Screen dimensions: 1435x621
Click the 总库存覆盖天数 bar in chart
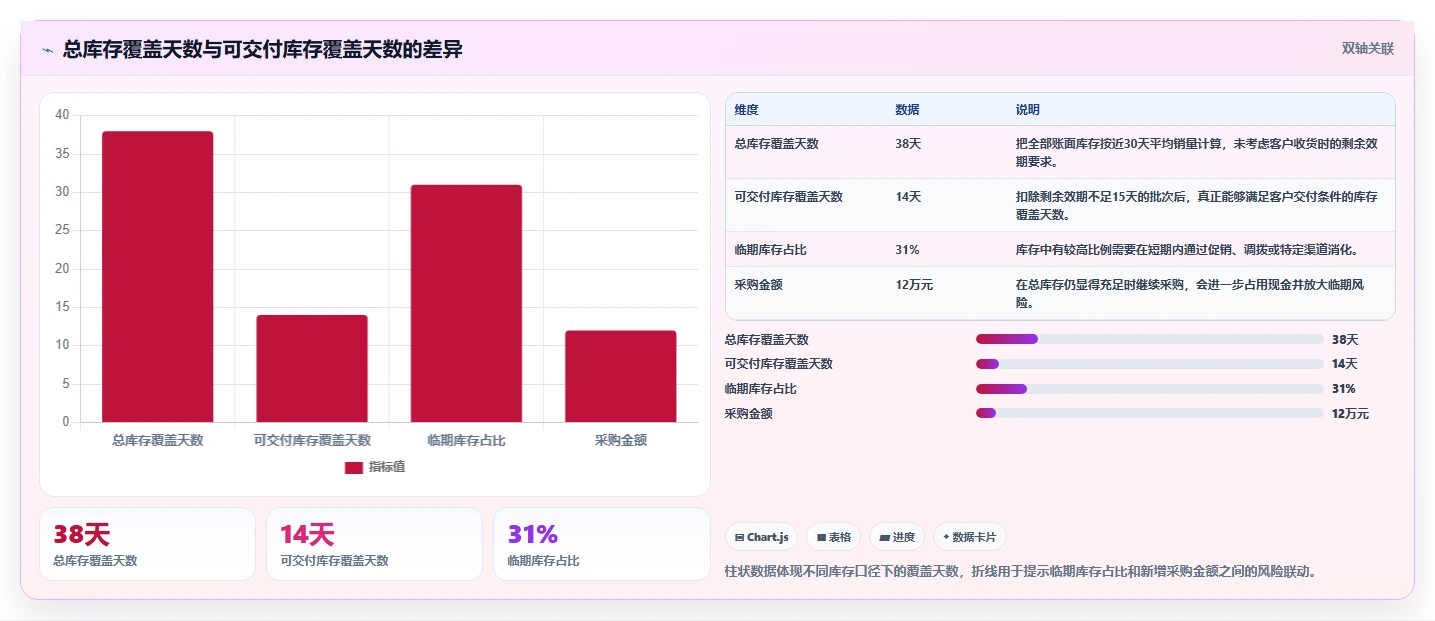click(158, 277)
